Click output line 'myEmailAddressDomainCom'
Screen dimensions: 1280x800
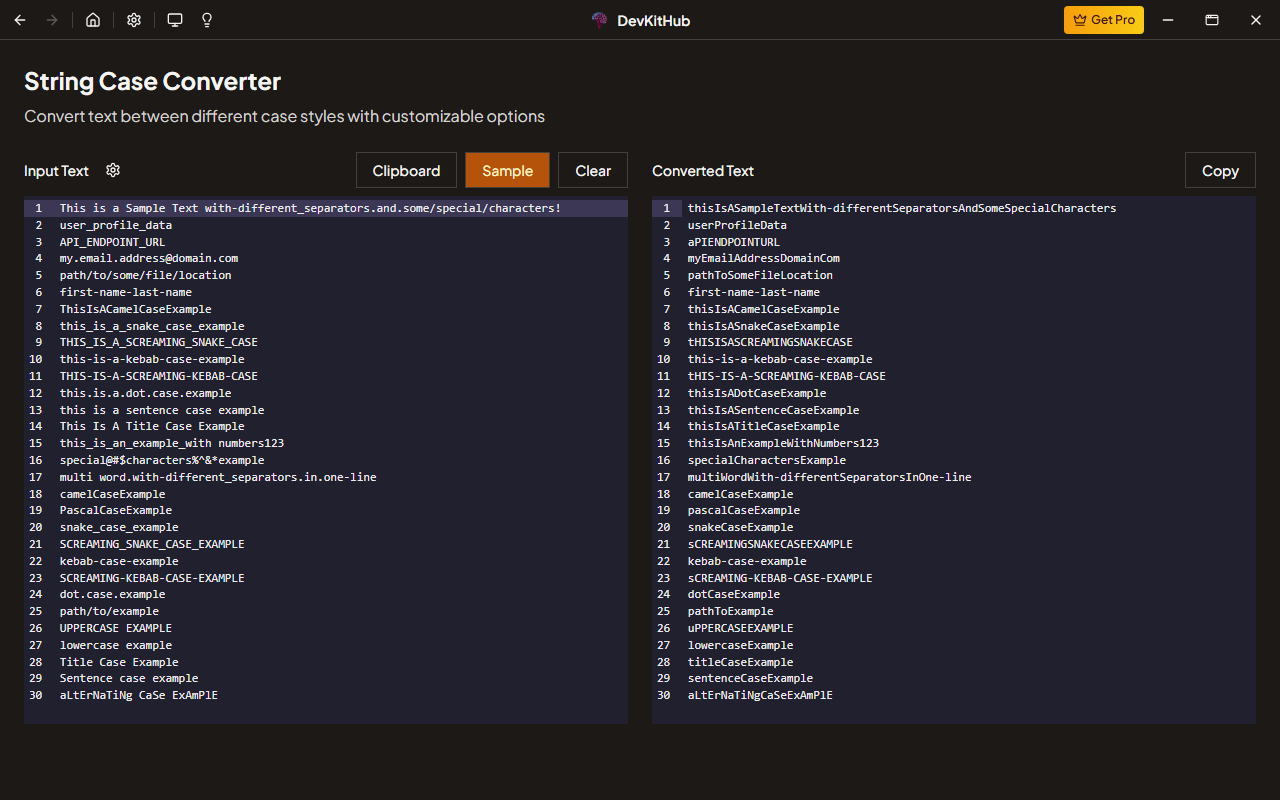point(764,258)
